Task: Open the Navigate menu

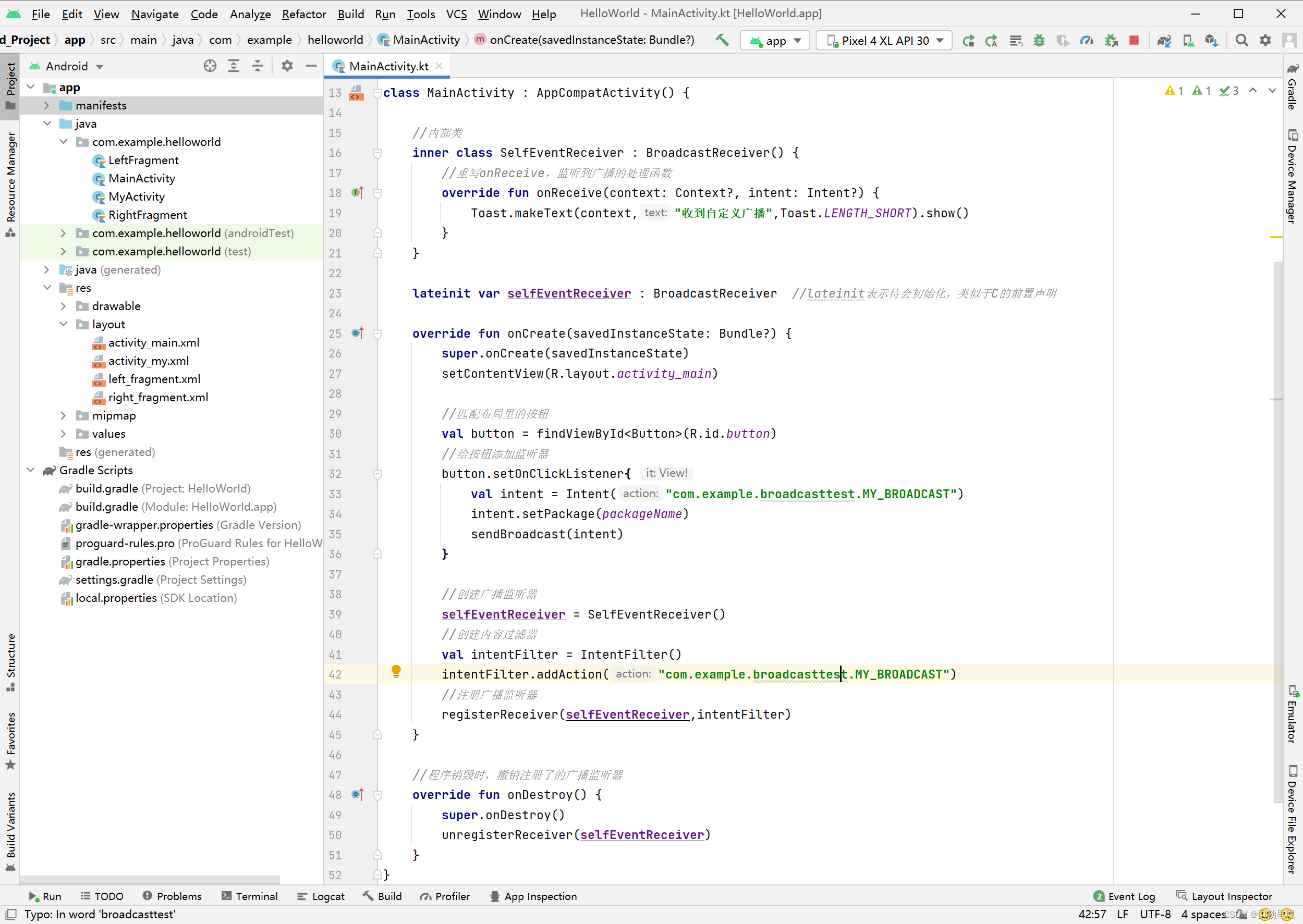Action: coord(155,14)
